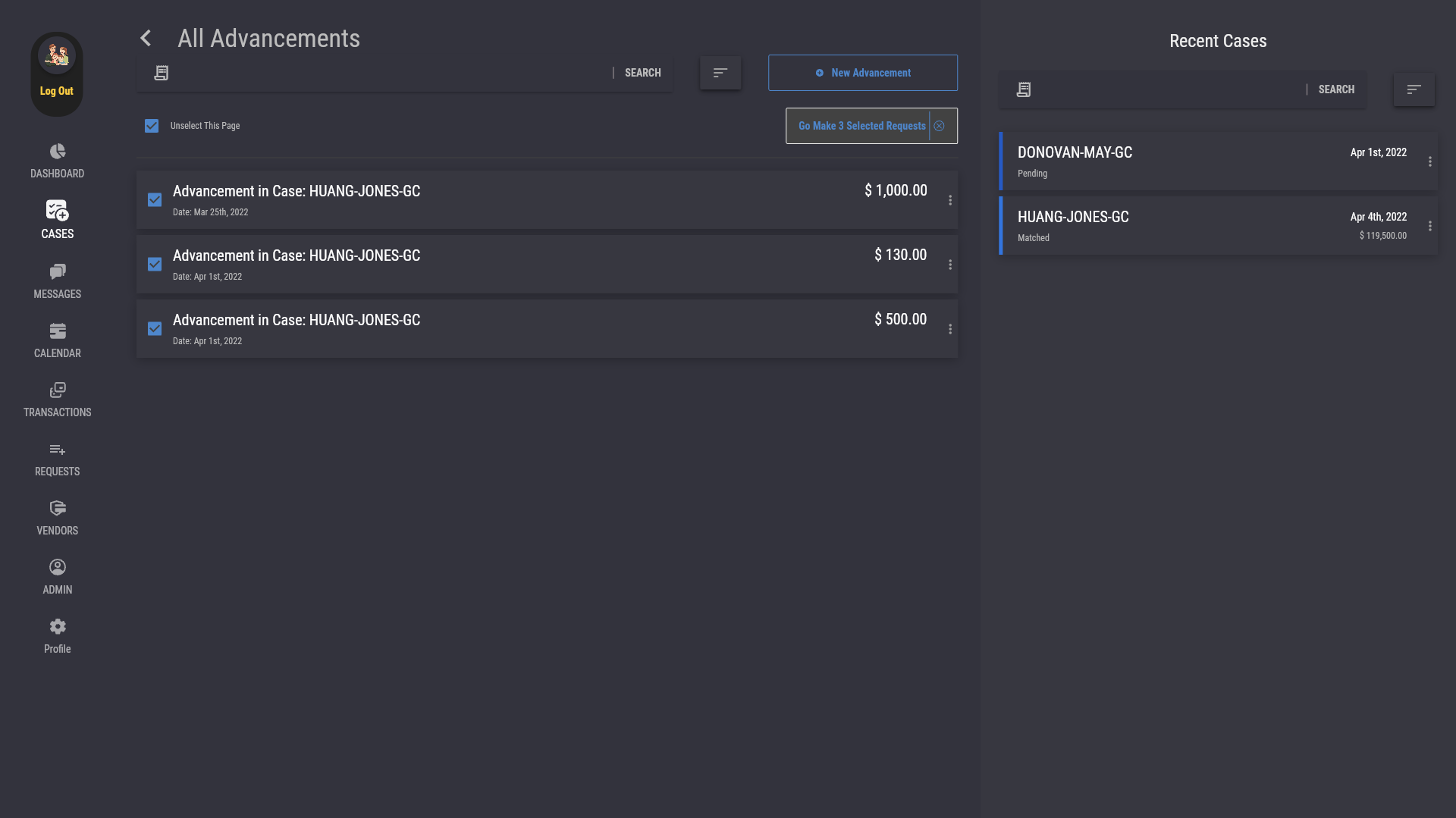Uncheck the $130.00 advancement checkbox

[x=155, y=265]
